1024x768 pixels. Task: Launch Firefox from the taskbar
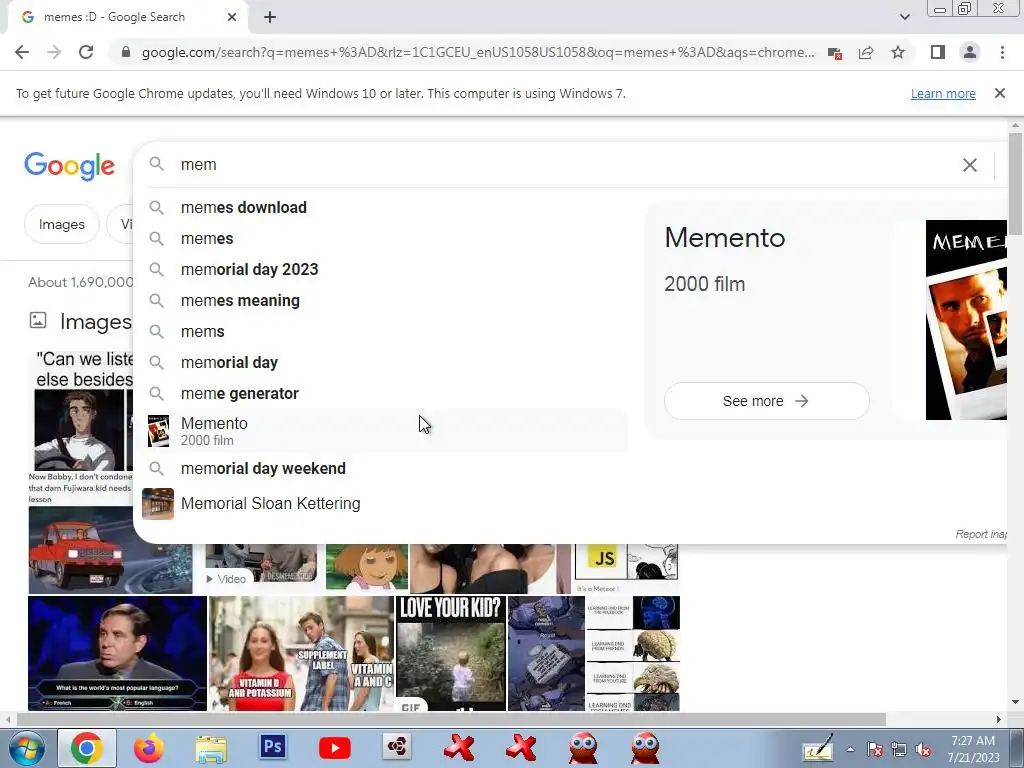click(x=148, y=748)
